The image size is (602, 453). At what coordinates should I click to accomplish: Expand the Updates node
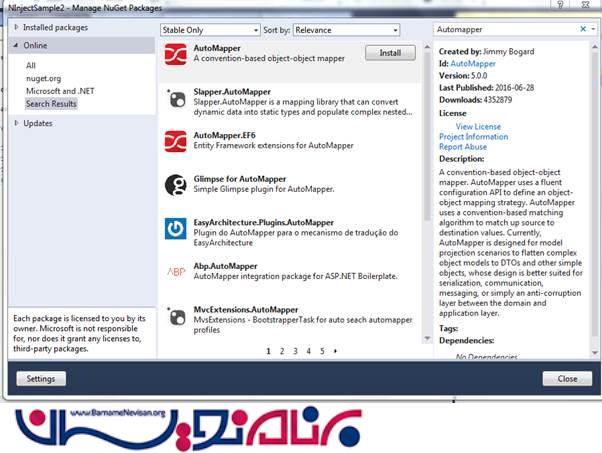pos(17,123)
